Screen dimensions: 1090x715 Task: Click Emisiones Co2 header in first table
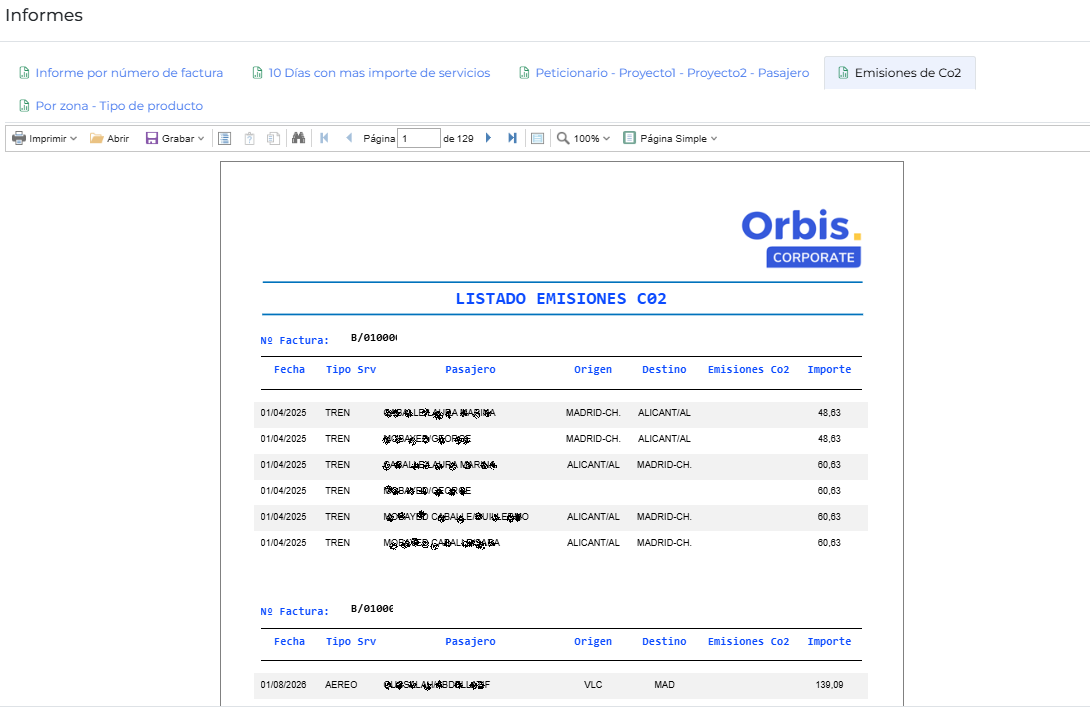[x=749, y=370]
